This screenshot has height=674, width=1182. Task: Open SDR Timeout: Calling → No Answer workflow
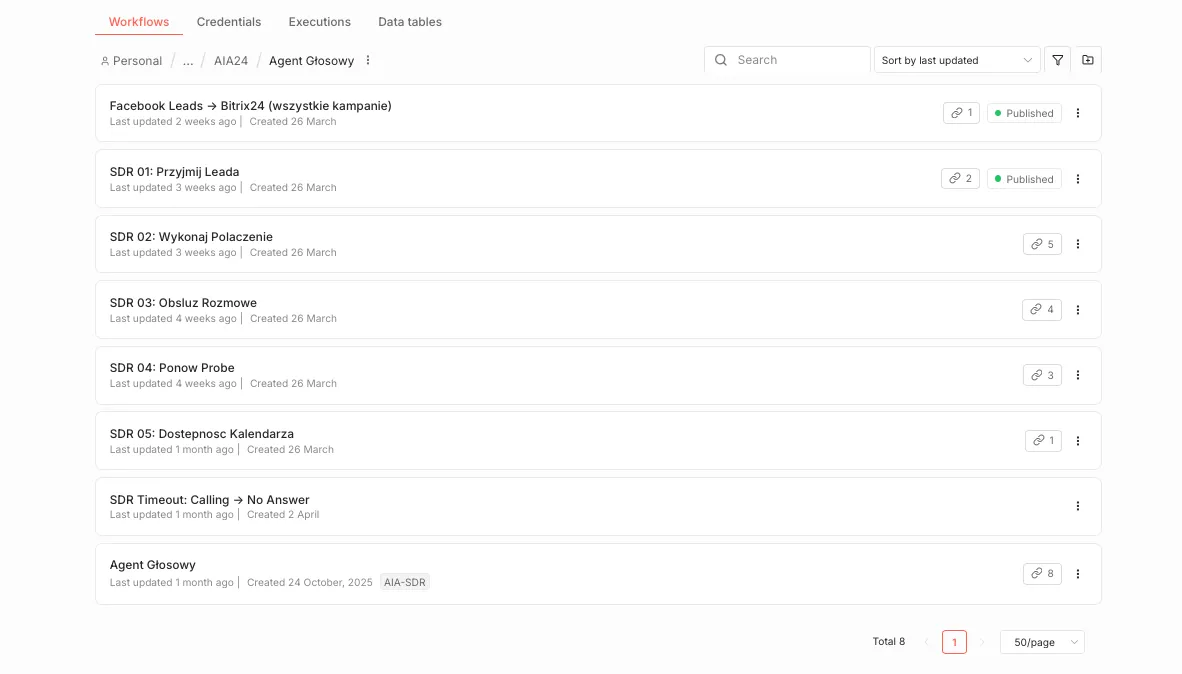click(210, 500)
